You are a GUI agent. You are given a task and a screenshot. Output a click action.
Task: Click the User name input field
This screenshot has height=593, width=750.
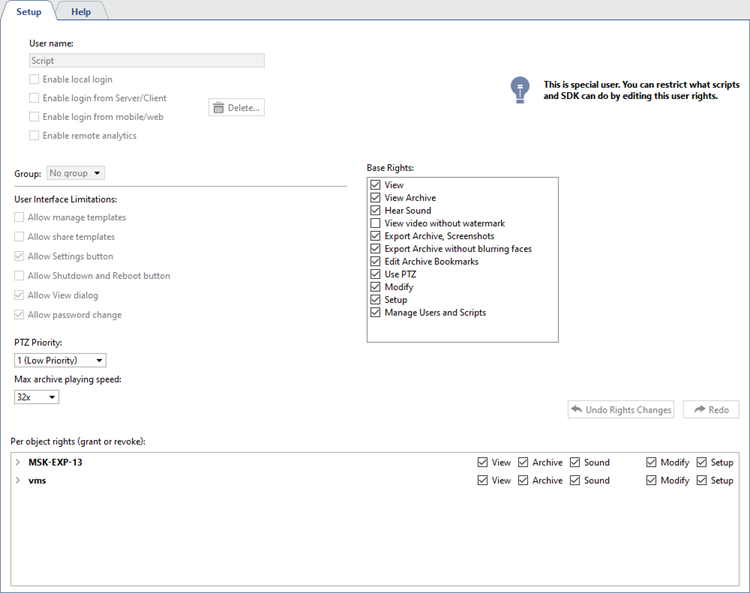coord(147,60)
